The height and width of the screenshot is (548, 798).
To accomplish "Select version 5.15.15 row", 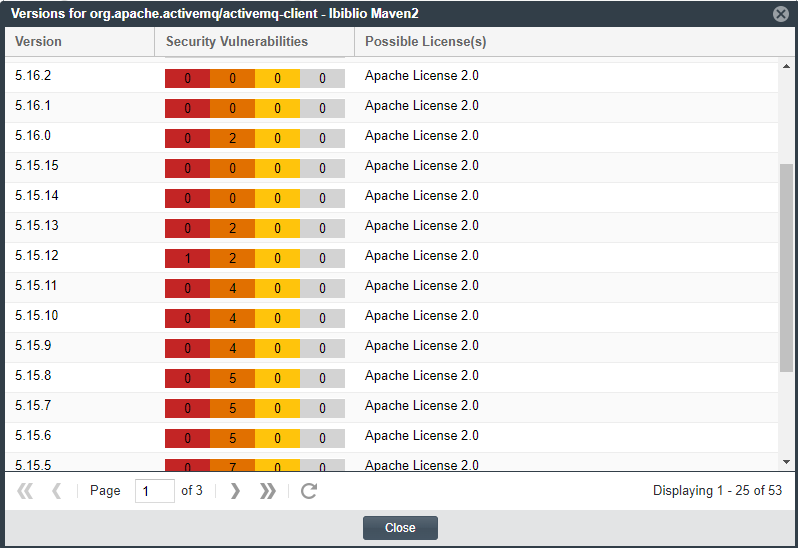I will click(x=391, y=167).
